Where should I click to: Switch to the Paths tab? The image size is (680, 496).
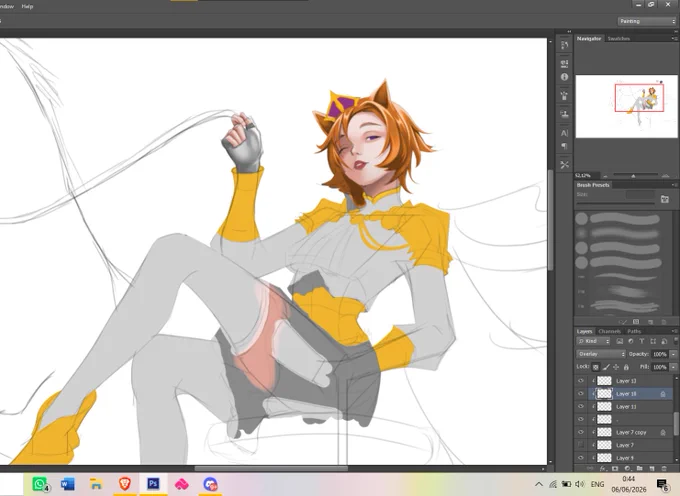point(634,331)
